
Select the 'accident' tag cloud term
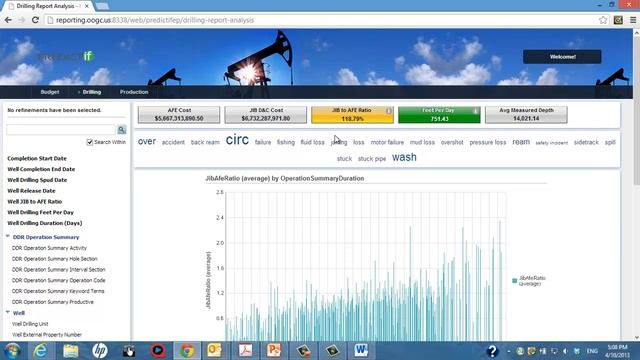click(x=173, y=142)
